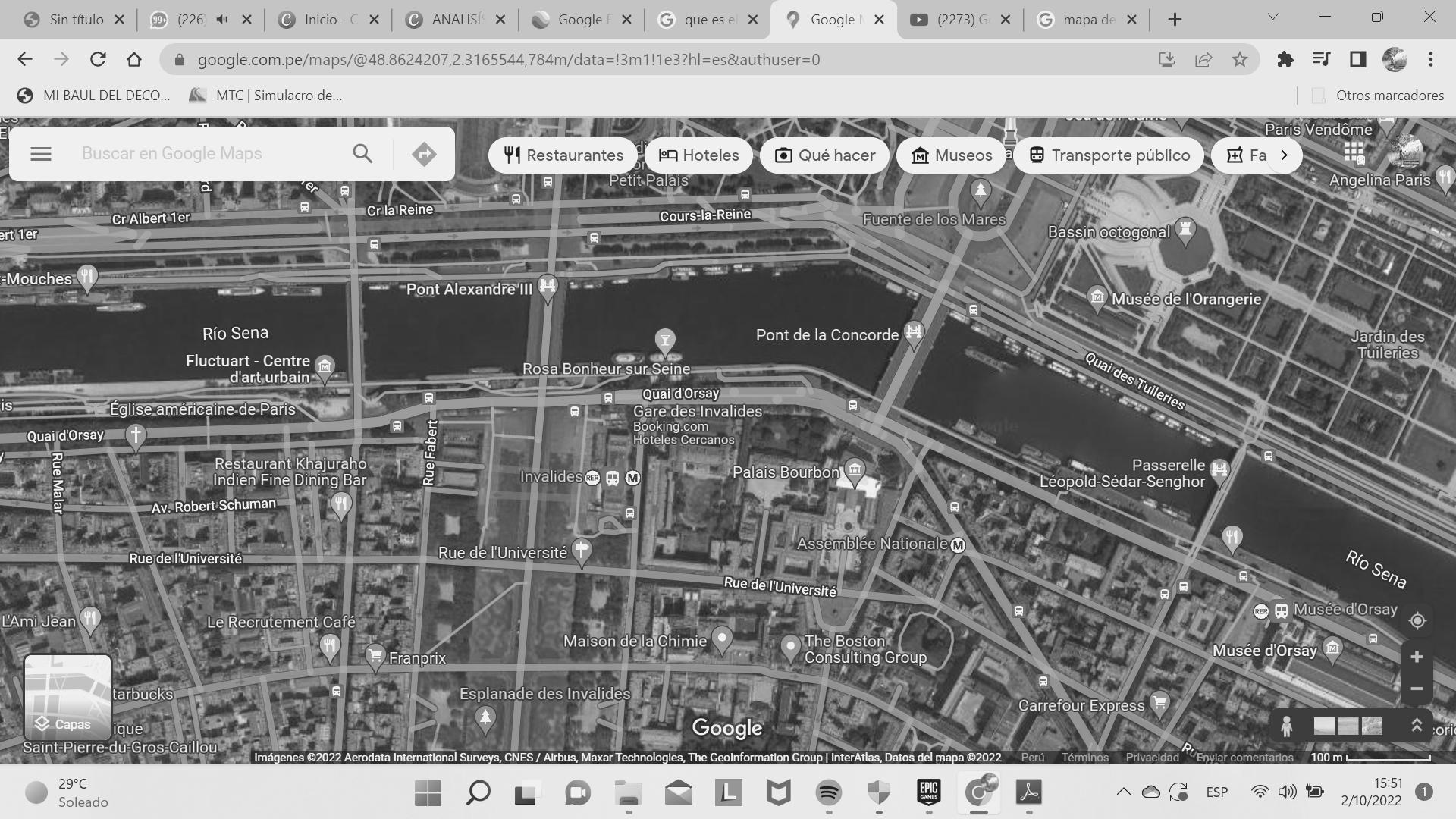Open the browser home page
This screenshot has height=819, width=1456.
[x=134, y=59]
